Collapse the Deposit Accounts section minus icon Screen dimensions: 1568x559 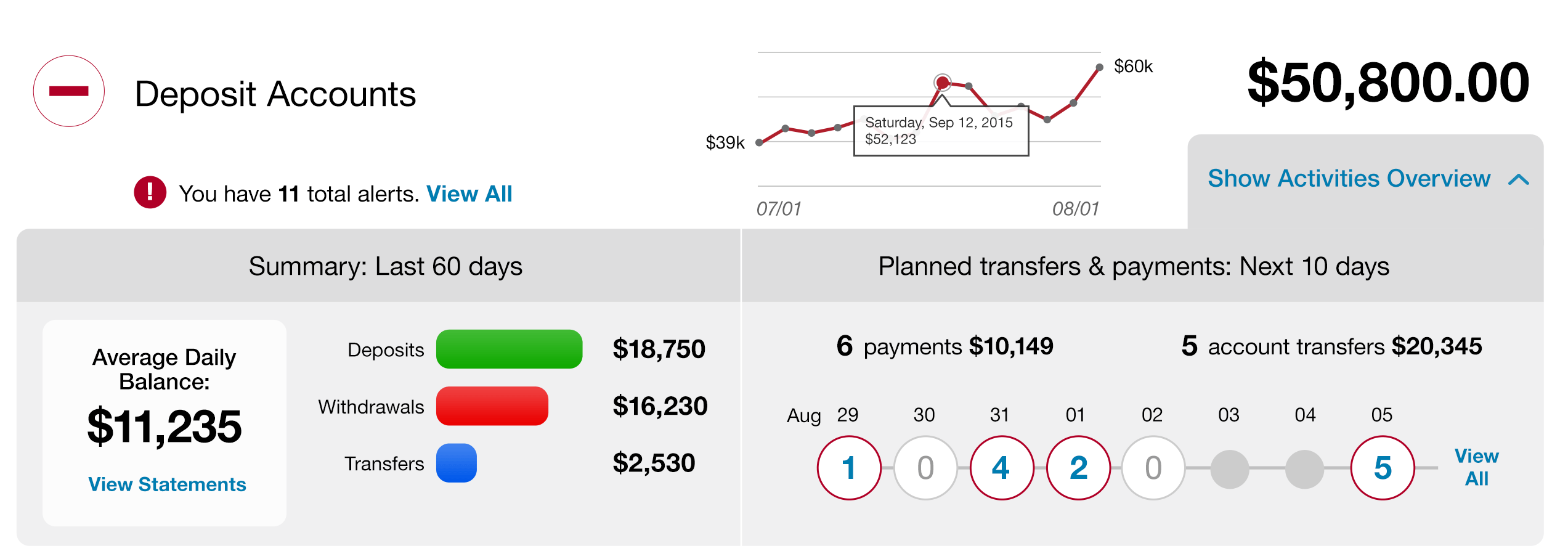tap(68, 91)
